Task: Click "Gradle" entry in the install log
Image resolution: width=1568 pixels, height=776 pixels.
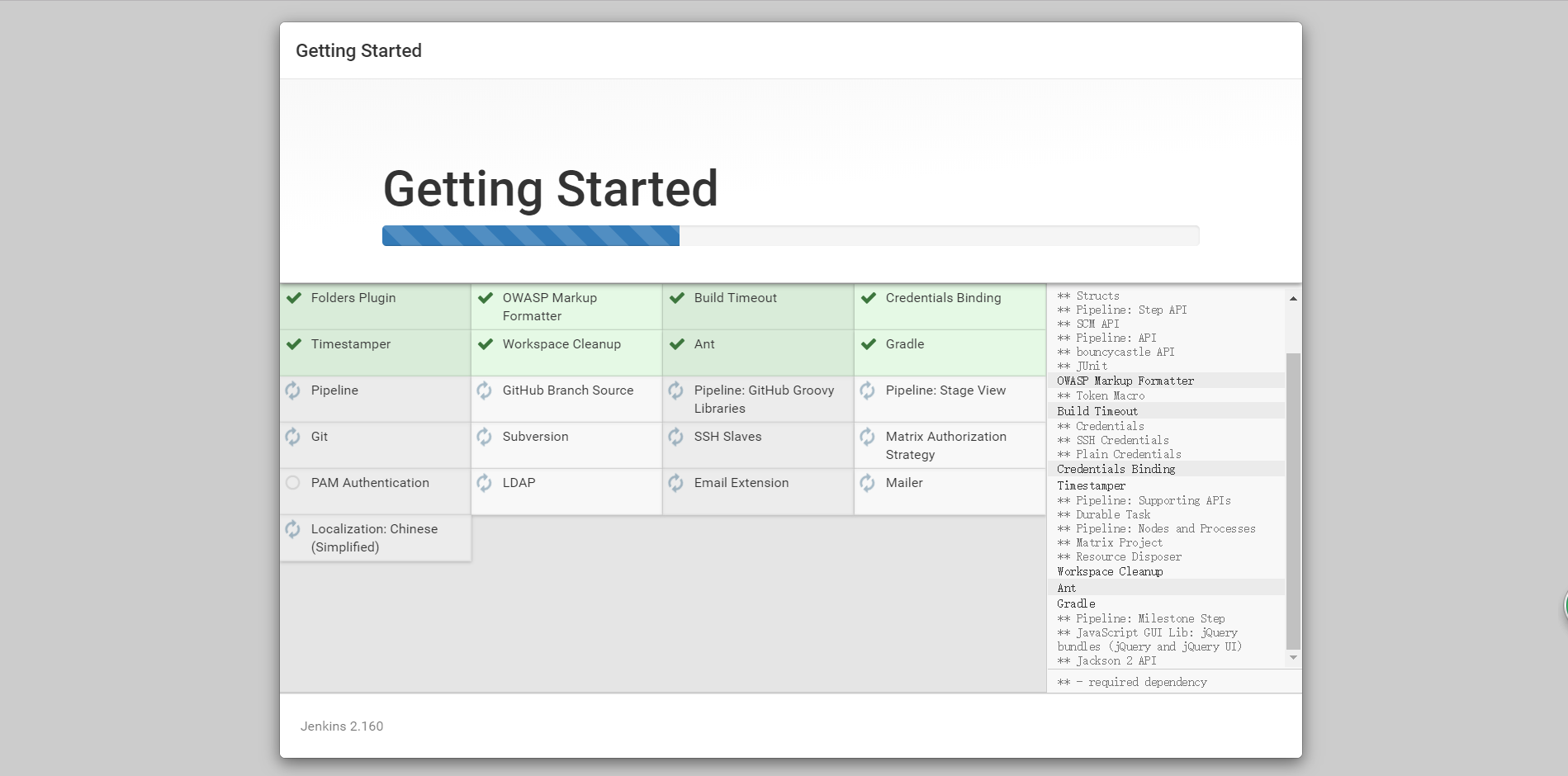Action: click(x=1076, y=603)
